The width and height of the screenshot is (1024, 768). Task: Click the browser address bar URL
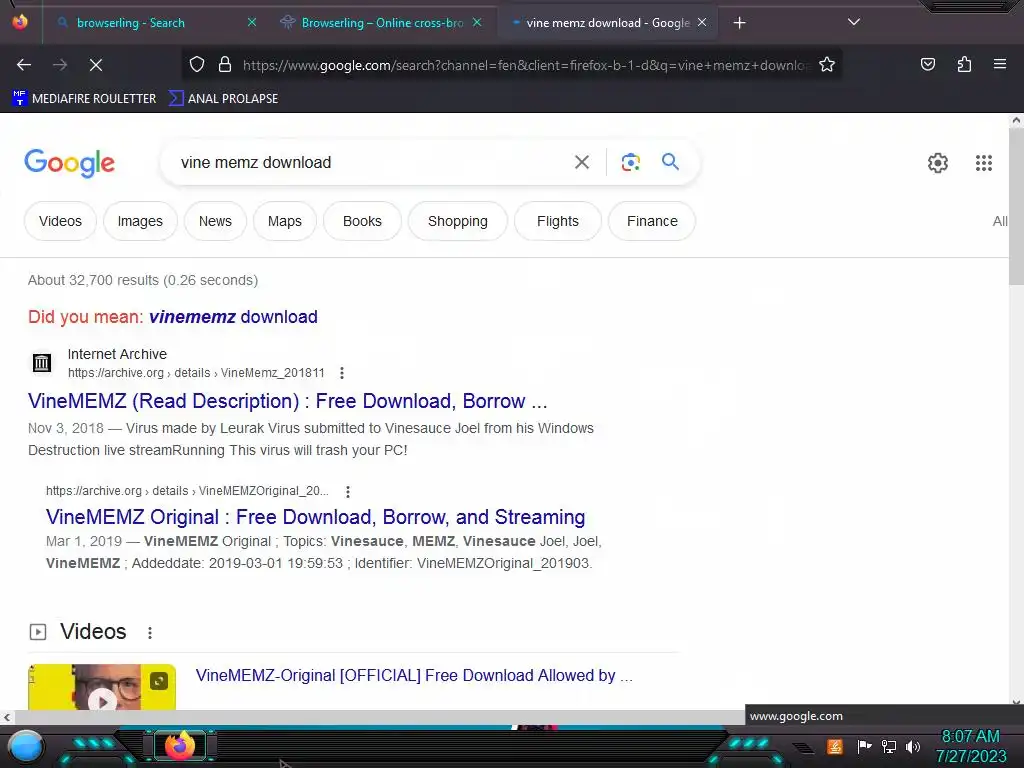pos(526,65)
